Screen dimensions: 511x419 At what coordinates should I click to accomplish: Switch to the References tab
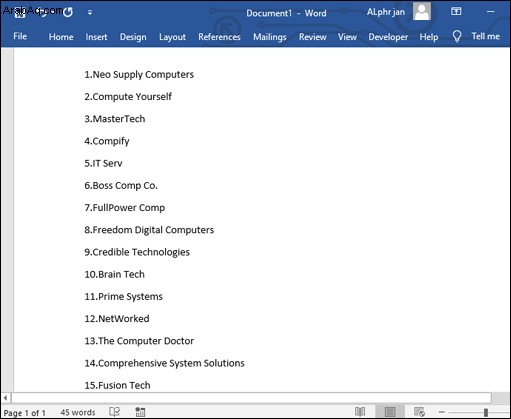pos(219,37)
